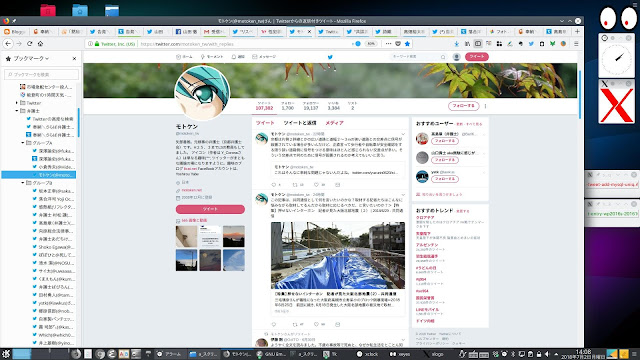Click the Twitter bird logo in navbar

coord(330,57)
